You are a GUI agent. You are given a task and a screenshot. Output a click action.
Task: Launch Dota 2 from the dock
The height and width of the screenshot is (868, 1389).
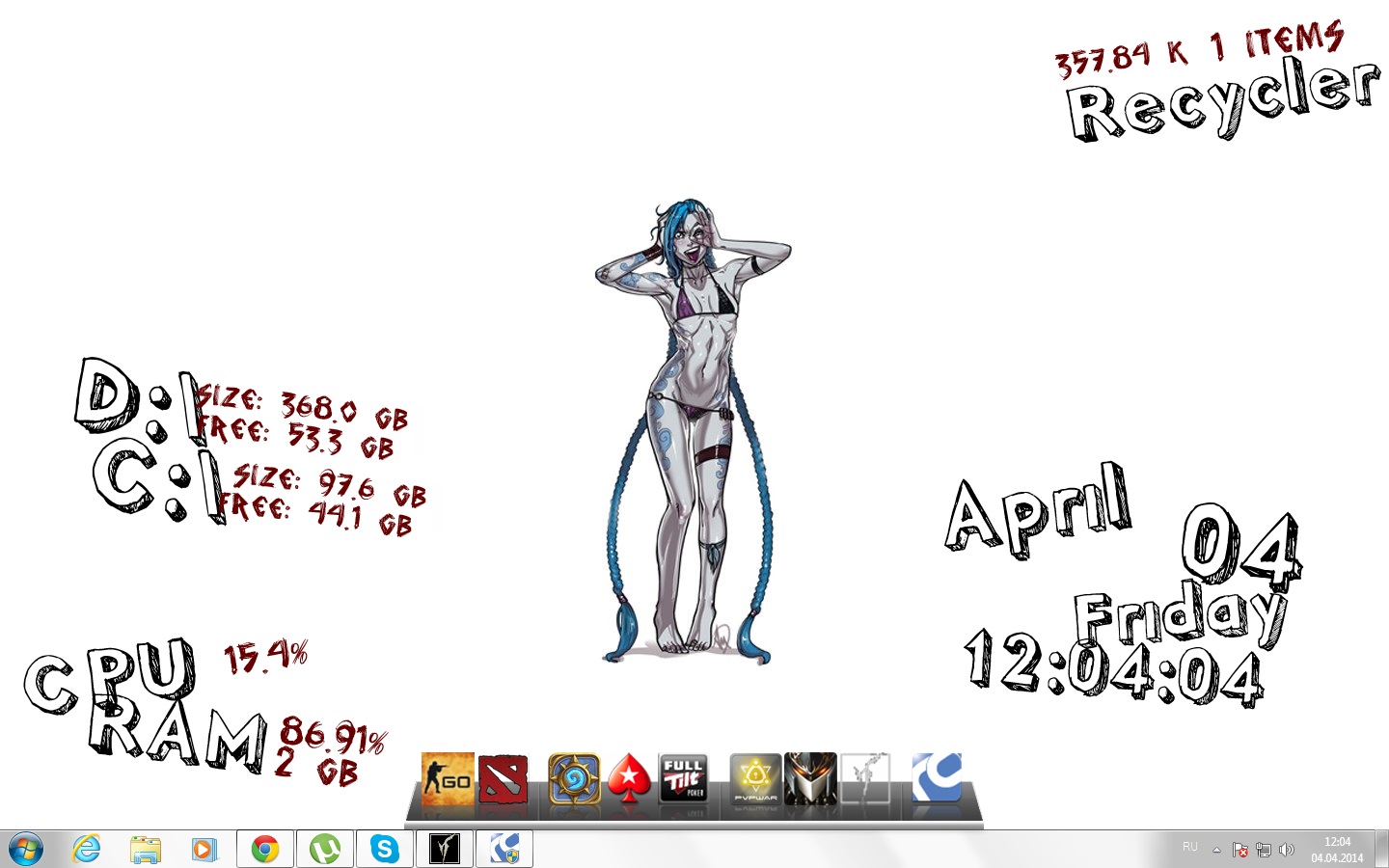(503, 779)
